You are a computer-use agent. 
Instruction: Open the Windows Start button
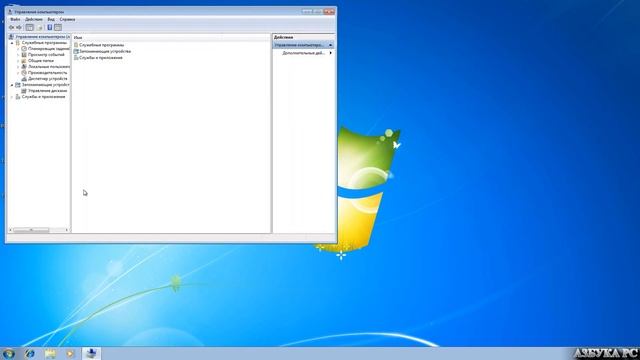(x=8, y=353)
